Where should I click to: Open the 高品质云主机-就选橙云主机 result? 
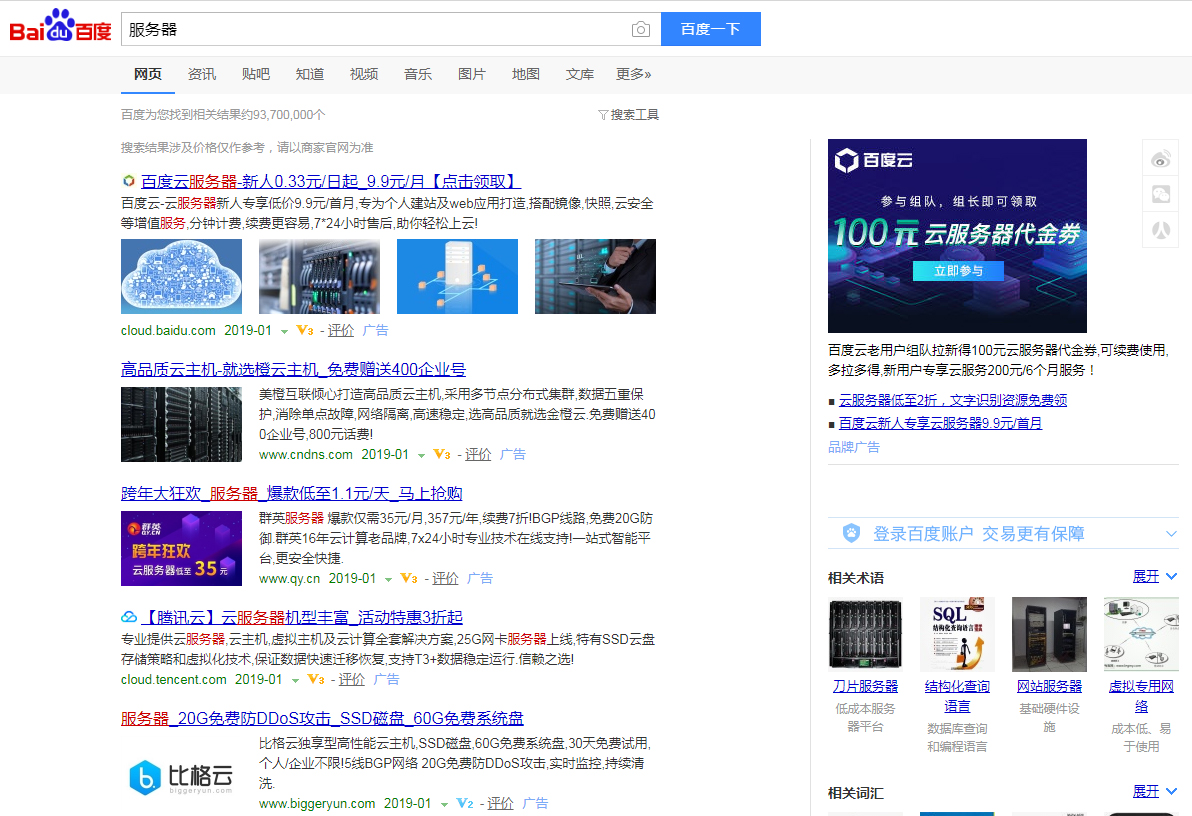293,370
